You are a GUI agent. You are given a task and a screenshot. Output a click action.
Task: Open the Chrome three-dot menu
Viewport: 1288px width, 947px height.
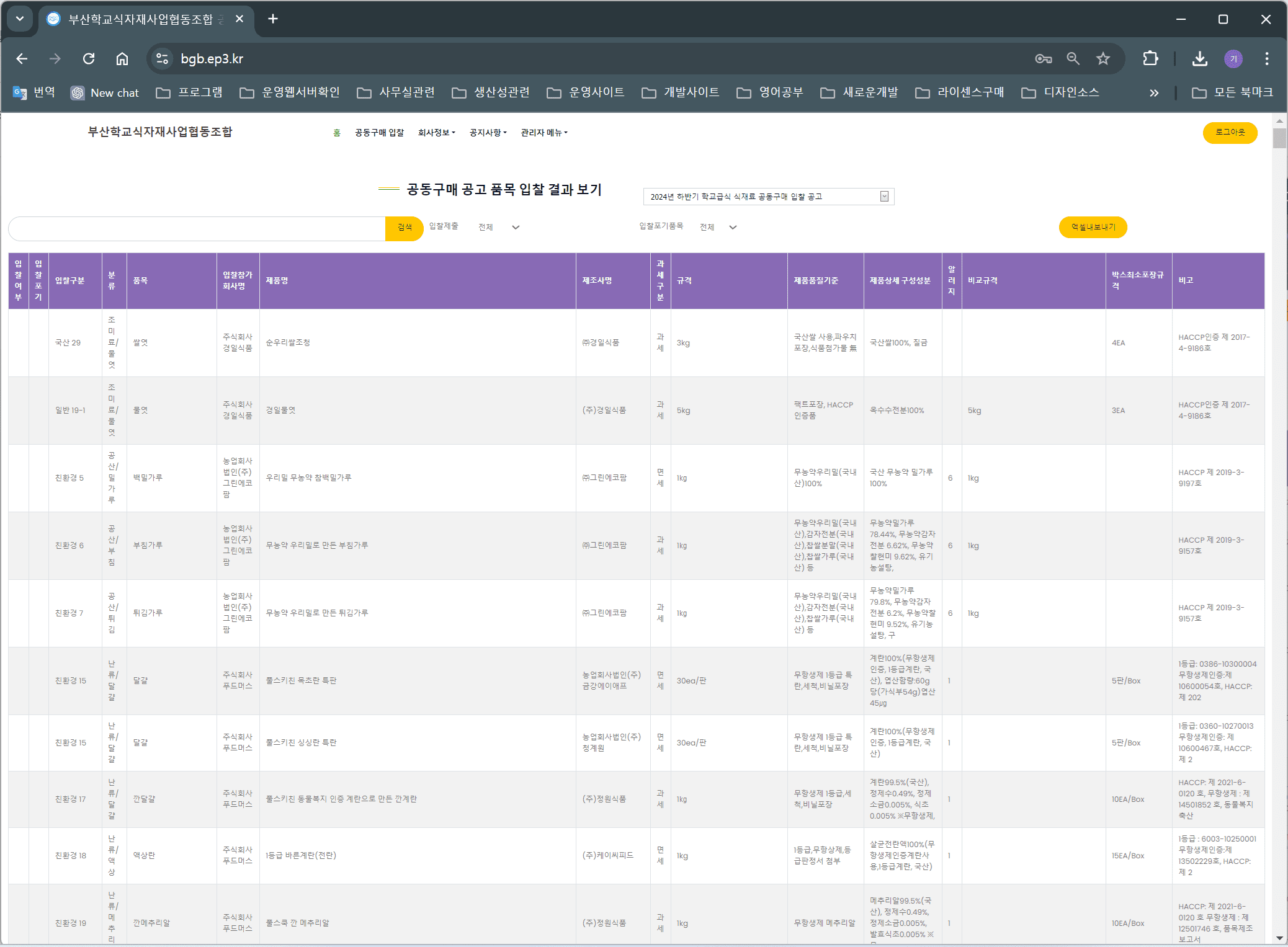[1267, 59]
